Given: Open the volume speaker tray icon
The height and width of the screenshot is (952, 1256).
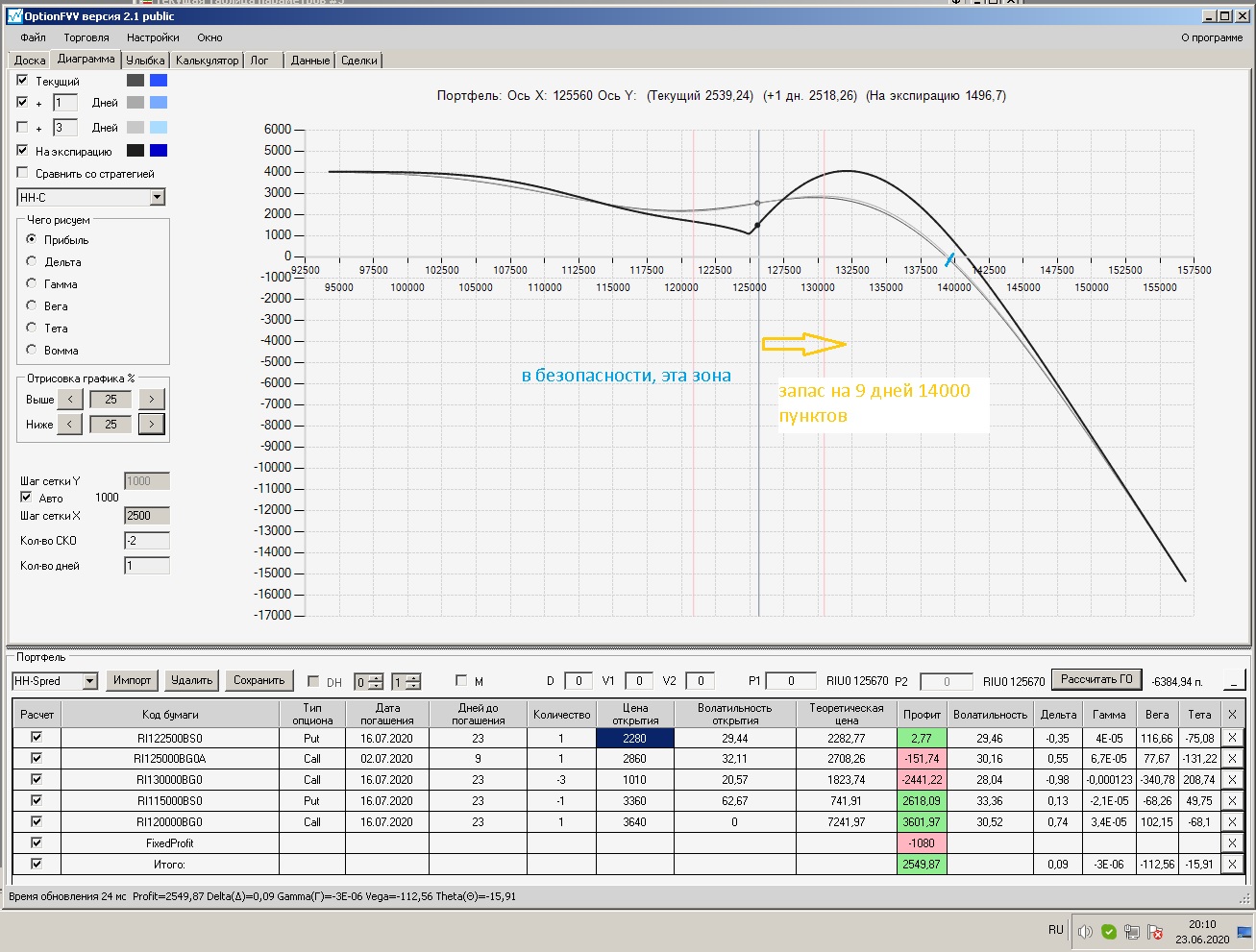Looking at the screenshot, I should [1086, 931].
